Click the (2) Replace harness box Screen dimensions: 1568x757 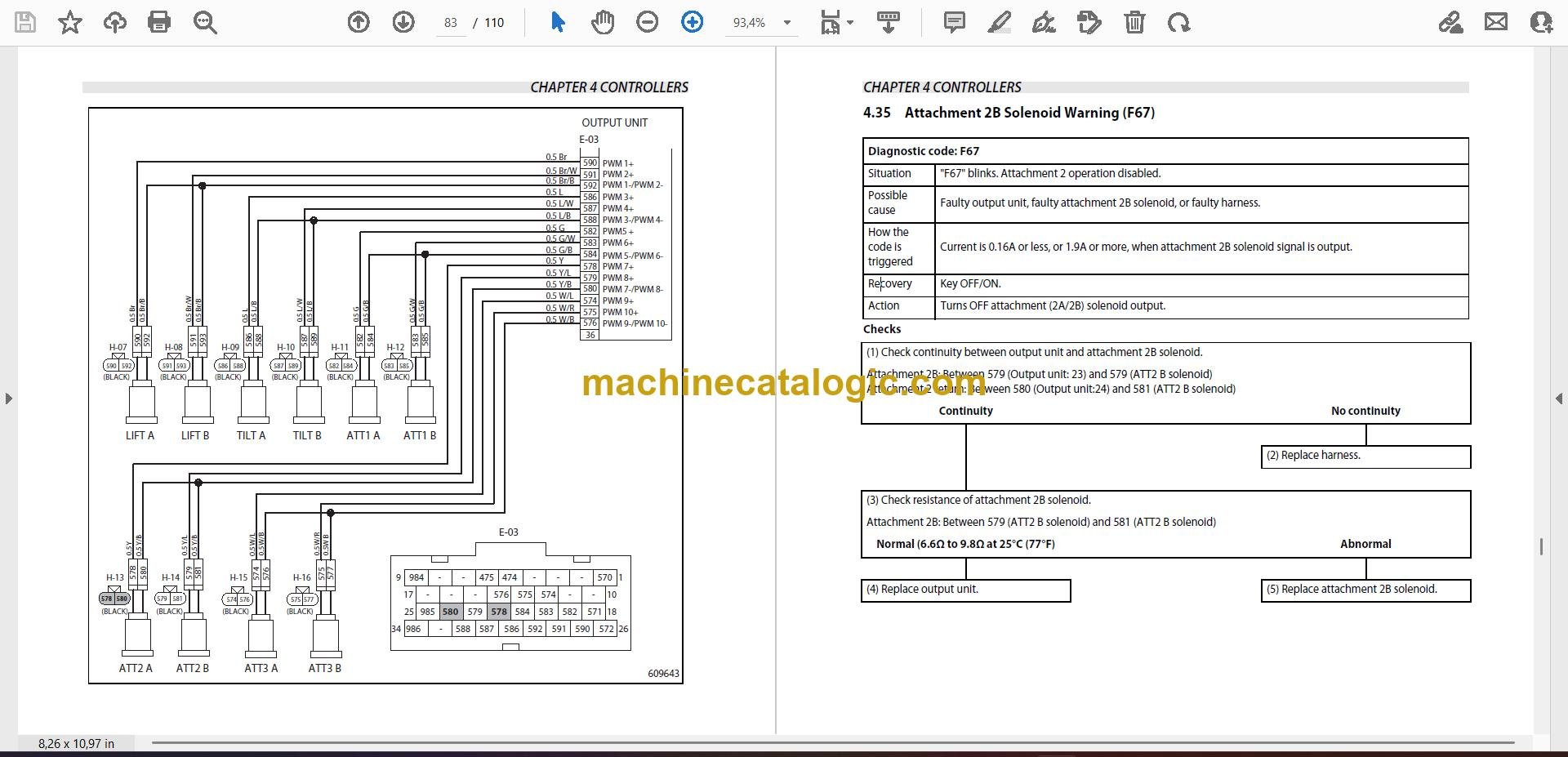tap(1365, 456)
